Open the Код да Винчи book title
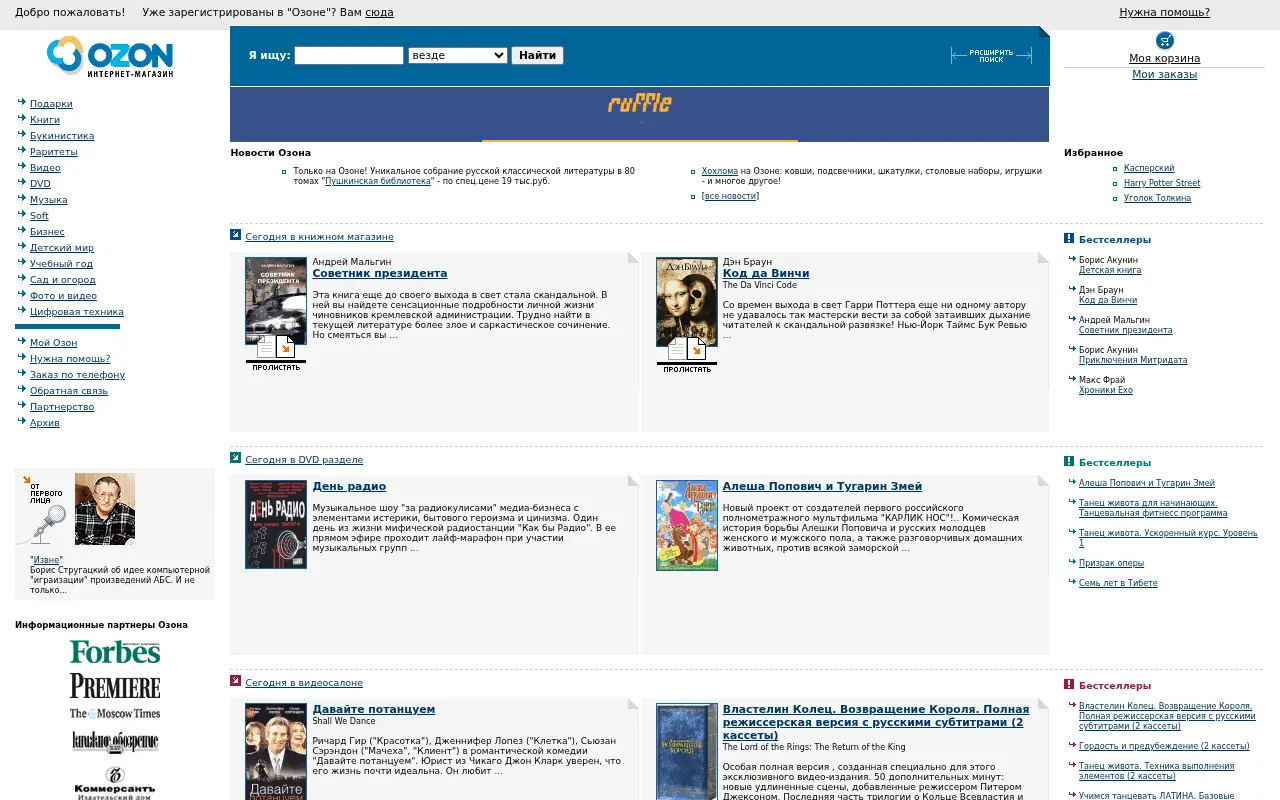The width and height of the screenshot is (1280, 800). [766, 274]
